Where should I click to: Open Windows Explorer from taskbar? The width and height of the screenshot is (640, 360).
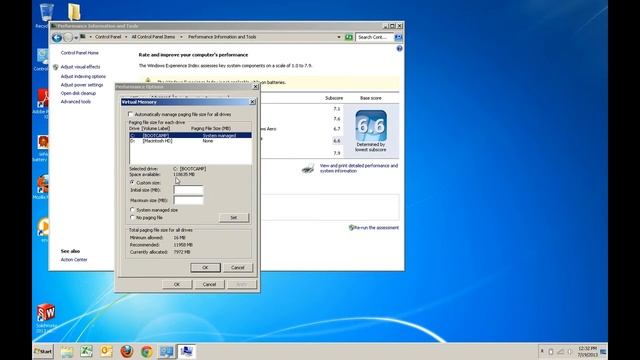point(67,351)
